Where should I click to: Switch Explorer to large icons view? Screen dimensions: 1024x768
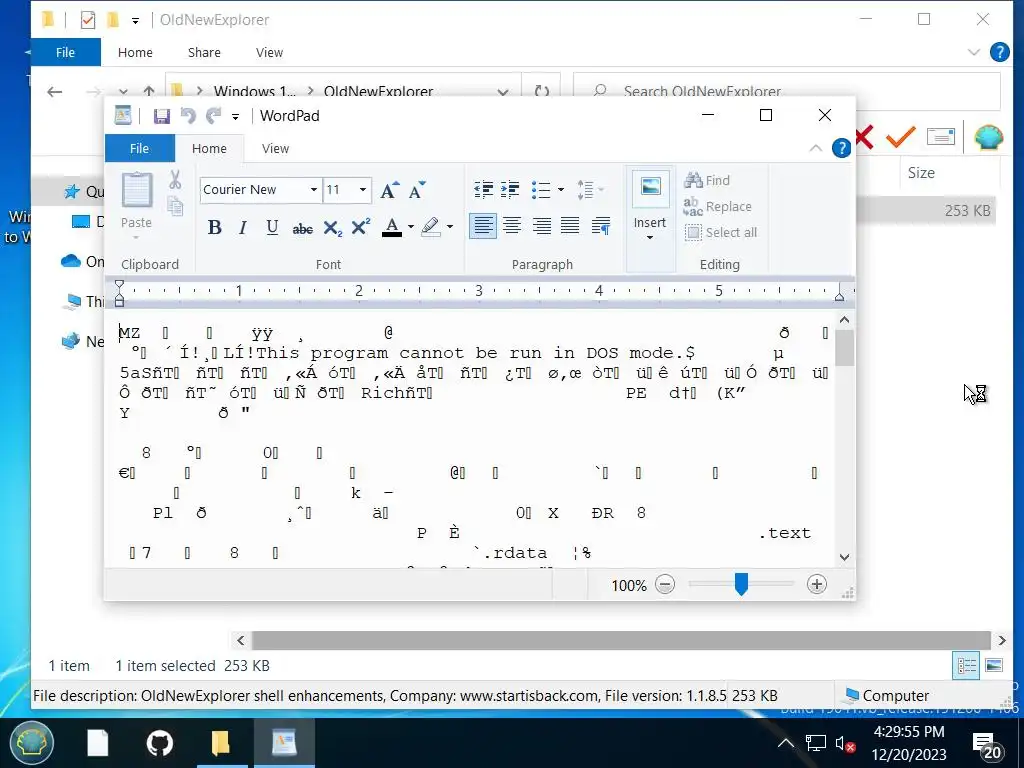pos(994,665)
